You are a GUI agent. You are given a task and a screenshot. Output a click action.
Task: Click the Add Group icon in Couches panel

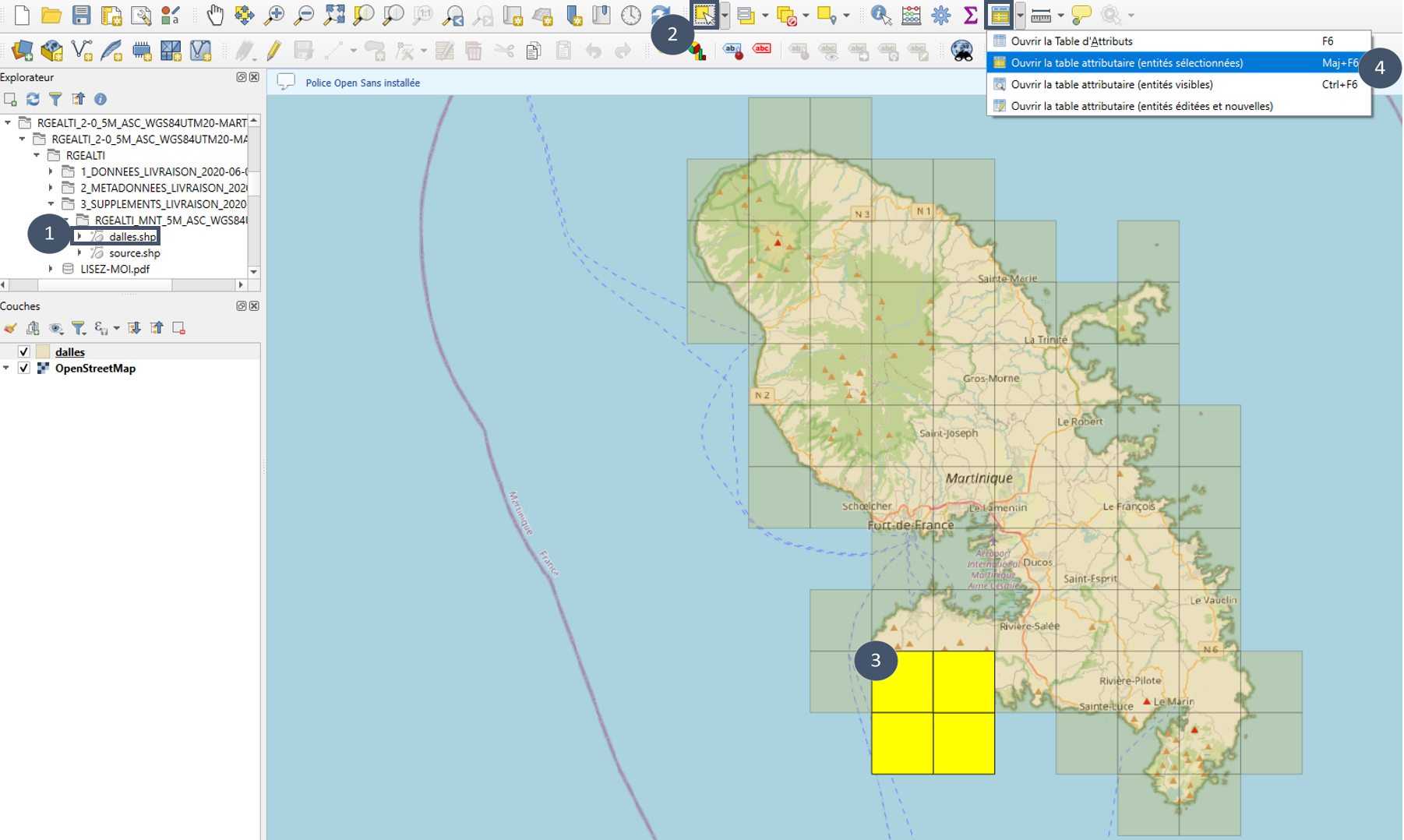coord(33,328)
